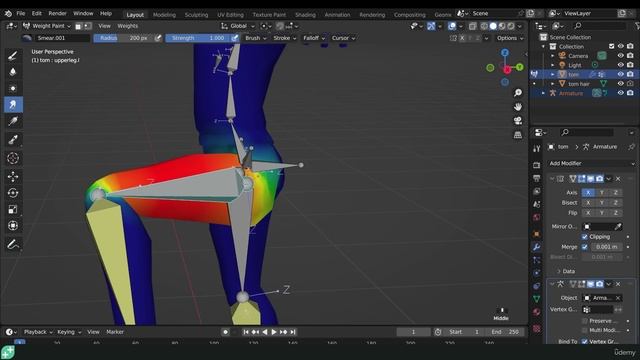Select the Gradient weight tool
The width and height of the screenshot is (640, 360).
[13, 121]
